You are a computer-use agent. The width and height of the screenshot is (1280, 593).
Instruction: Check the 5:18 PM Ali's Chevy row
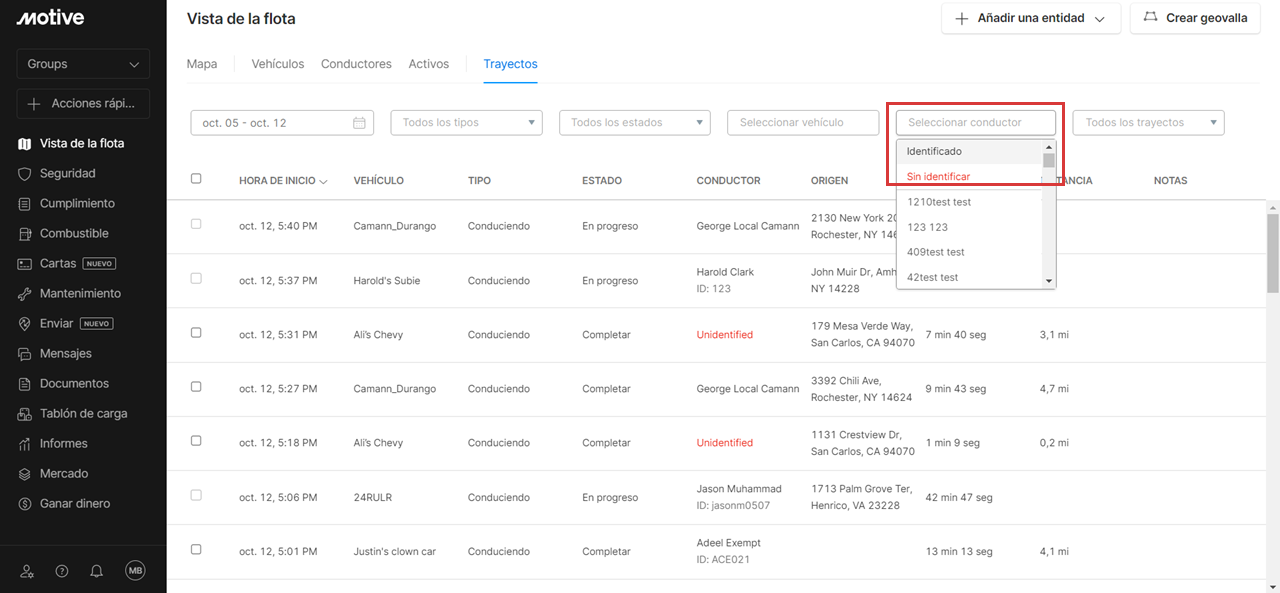coord(196,440)
